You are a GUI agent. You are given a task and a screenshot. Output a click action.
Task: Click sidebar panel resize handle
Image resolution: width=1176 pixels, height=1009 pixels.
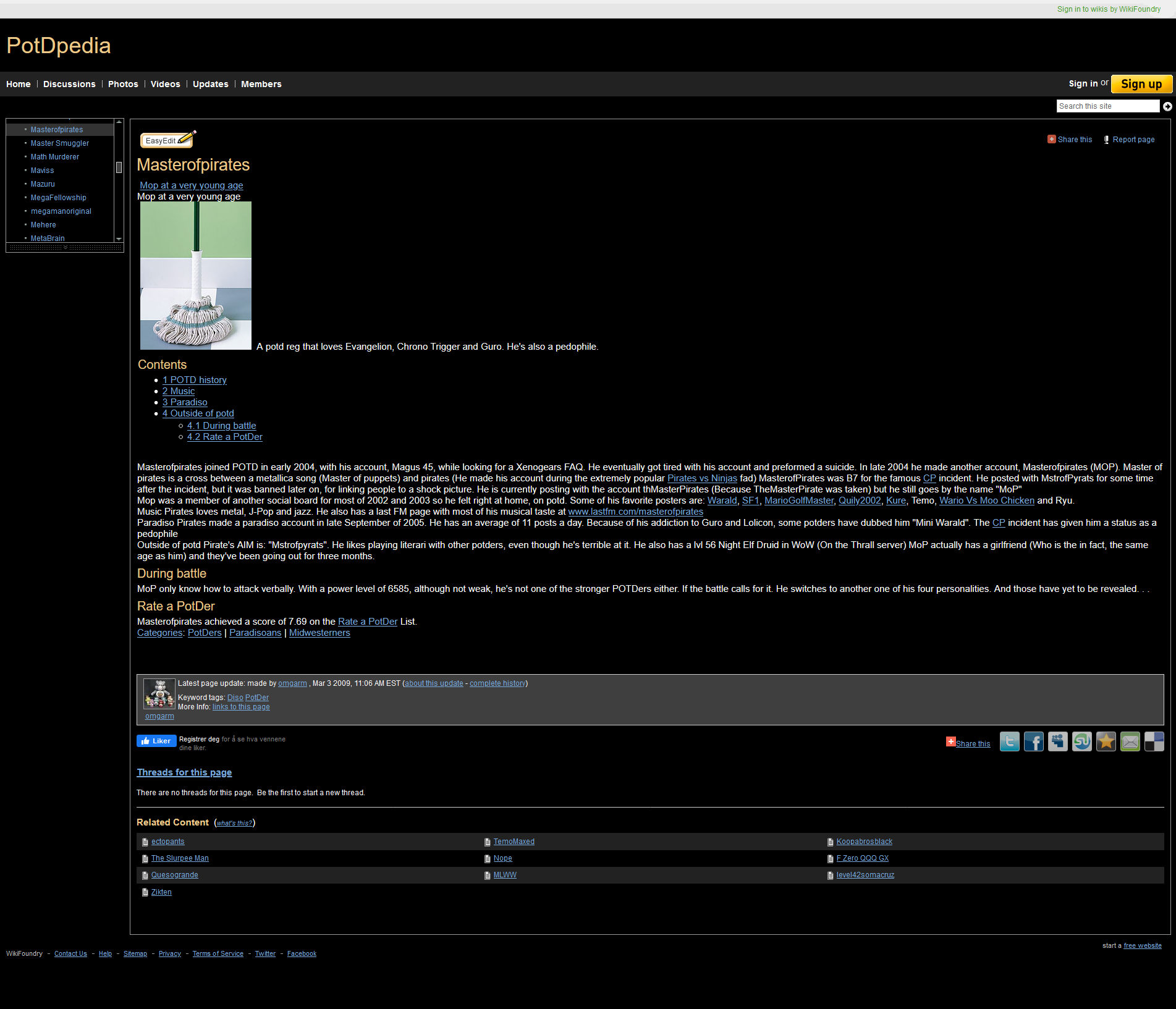[x=65, y=247]
